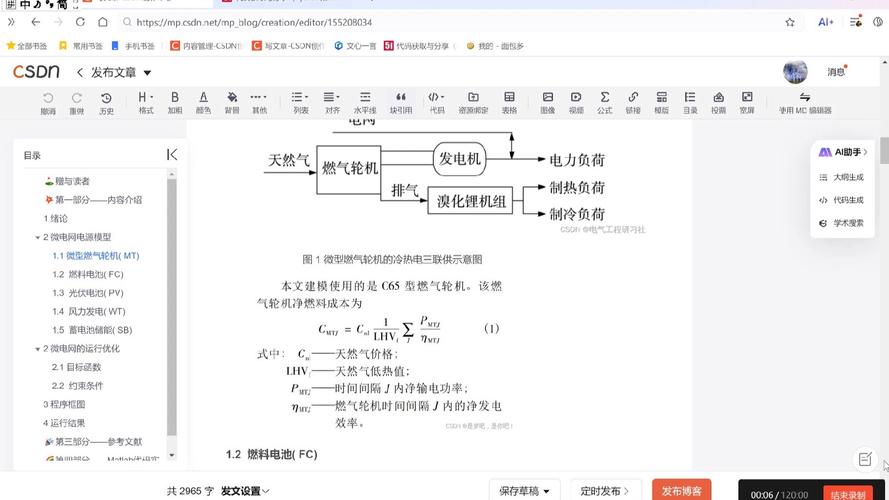Viewport: 889px width, 500px height.
Task: Open the AI助手 panel header
Action: click(843, 152)
